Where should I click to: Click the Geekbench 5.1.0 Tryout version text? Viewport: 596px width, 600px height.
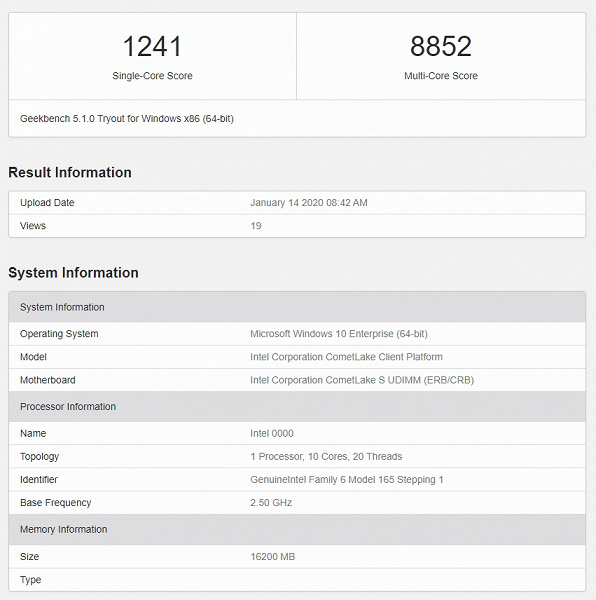(x=127, y=119)
